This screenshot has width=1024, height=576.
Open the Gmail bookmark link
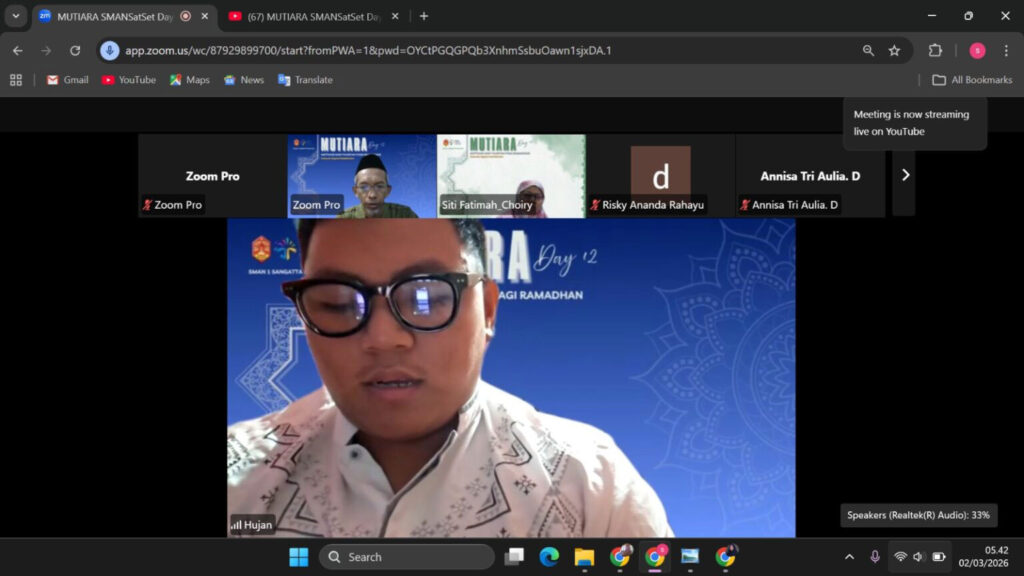[x=66, y=79]
